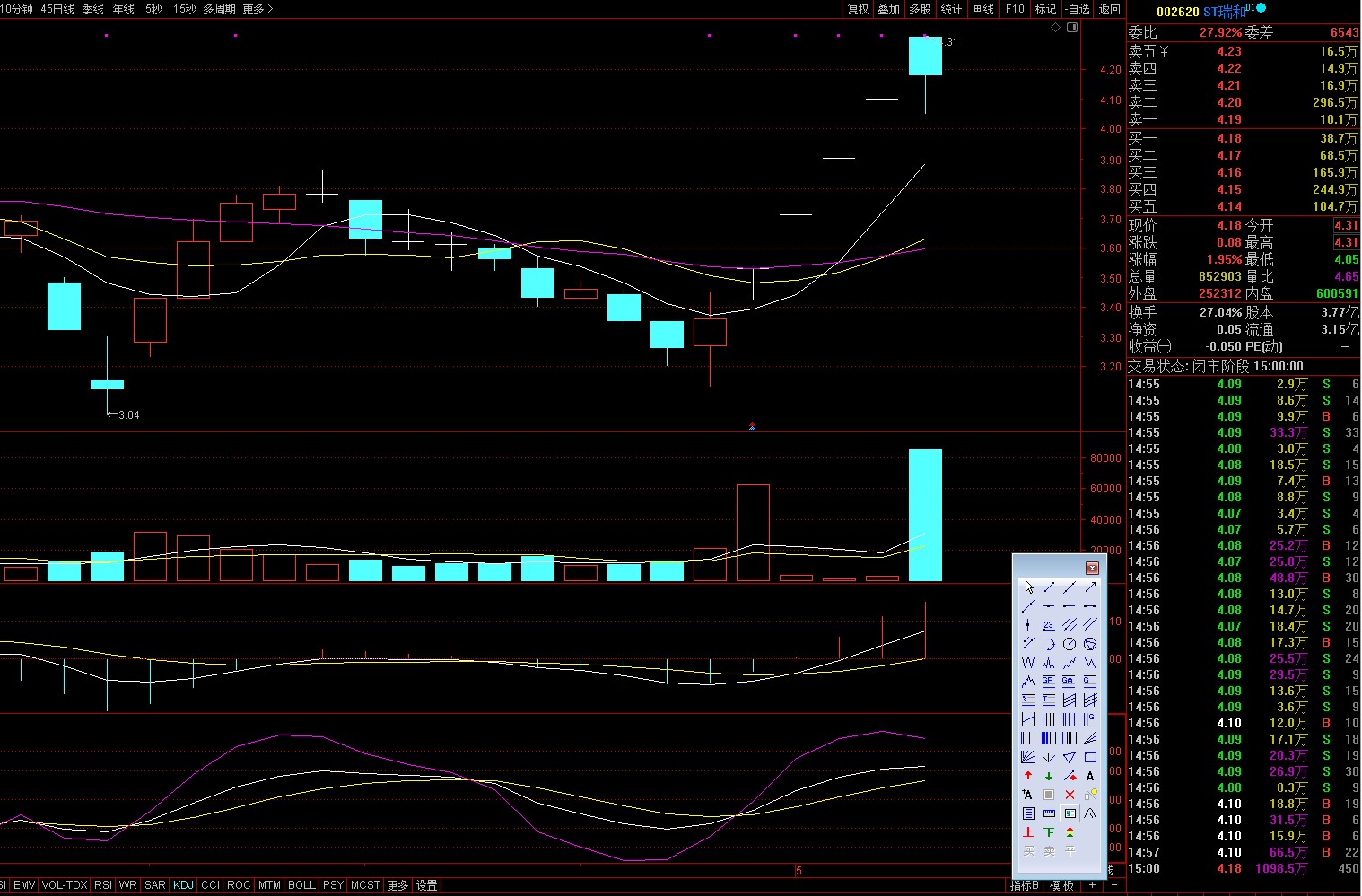This screenshot has width=1362, height=896.
Task: Click the 多股 button
Action: click(920, 9)
